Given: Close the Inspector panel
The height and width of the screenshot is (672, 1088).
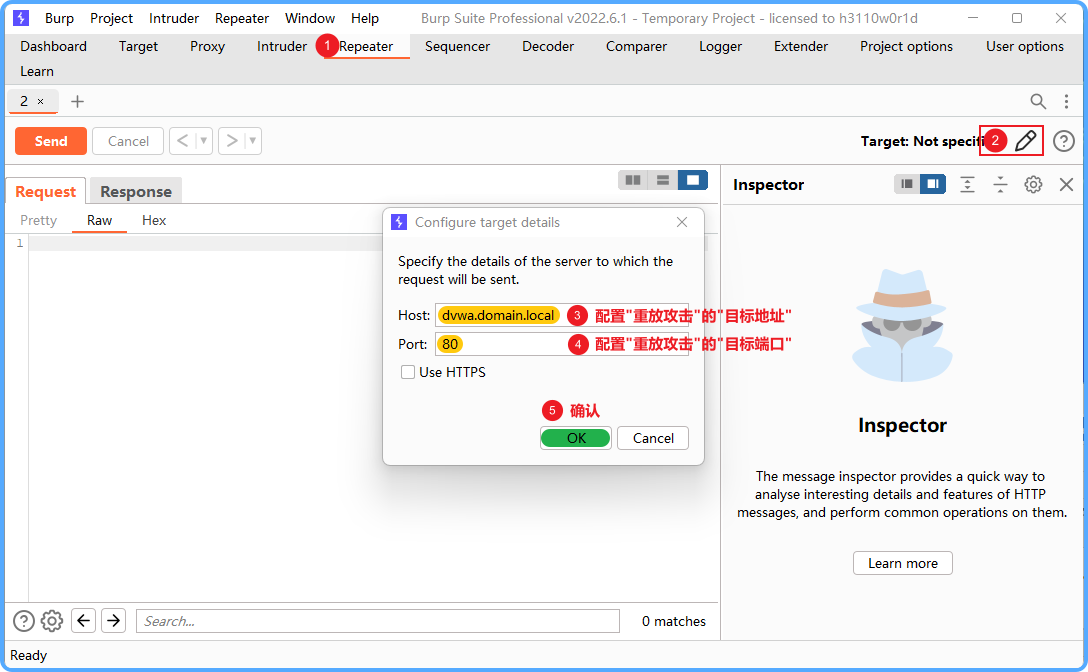Looking at the screenshot, I should (1066, 184).
